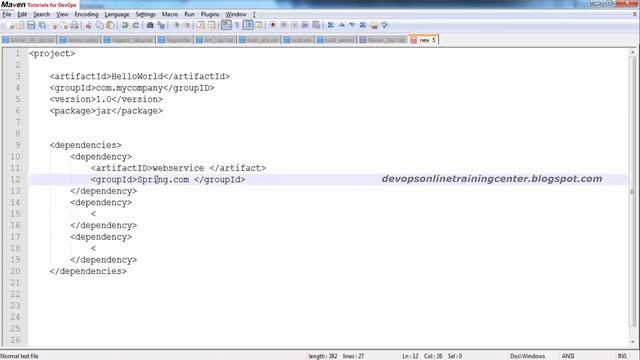Toggle Show all characters pilcrow icon
Image resolution: width=640 pixels, height=360 pixels.
point(237,25)
